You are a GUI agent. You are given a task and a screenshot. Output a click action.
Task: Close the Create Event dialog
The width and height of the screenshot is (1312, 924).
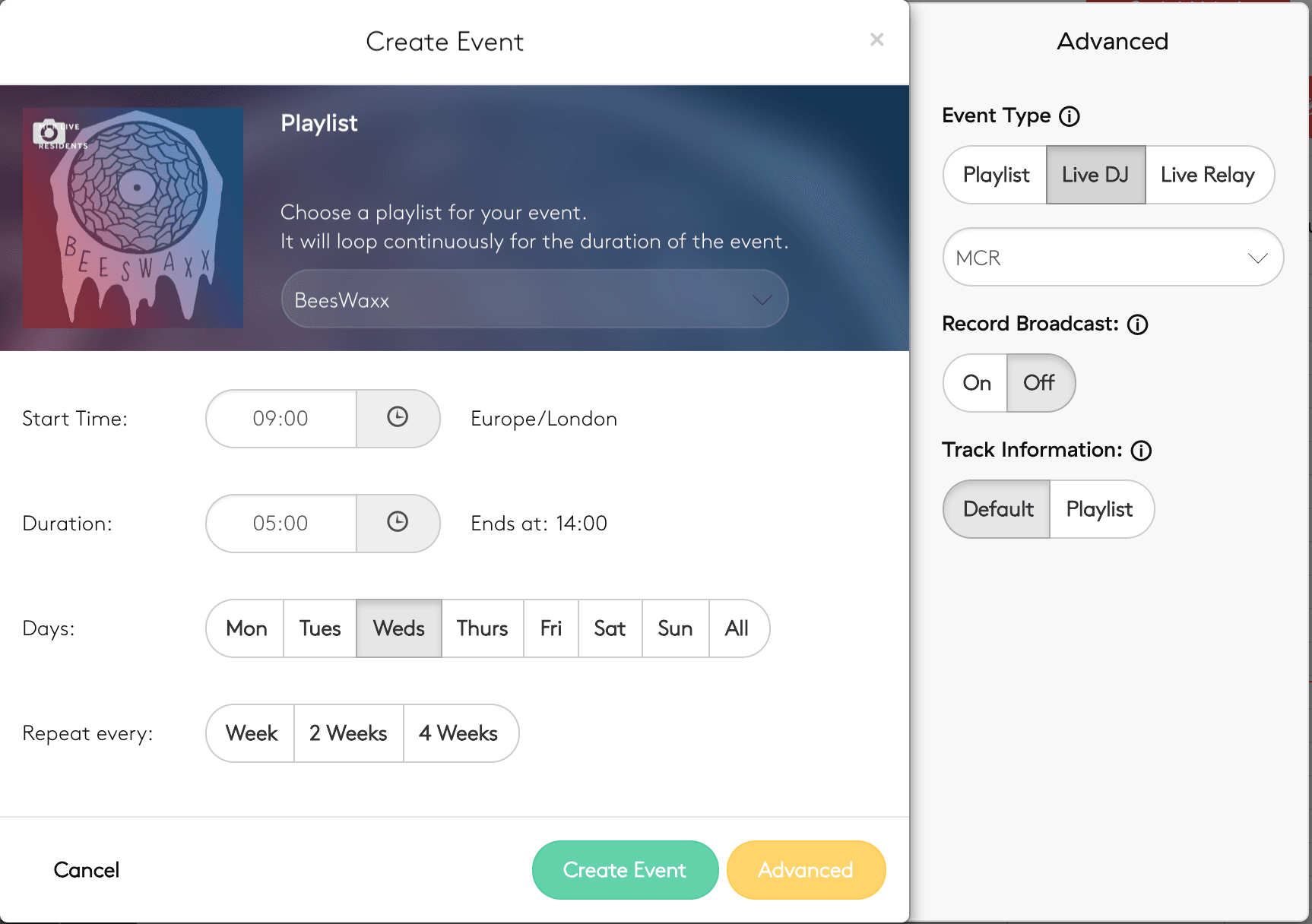pyautogui.click(x=876, y=40)
